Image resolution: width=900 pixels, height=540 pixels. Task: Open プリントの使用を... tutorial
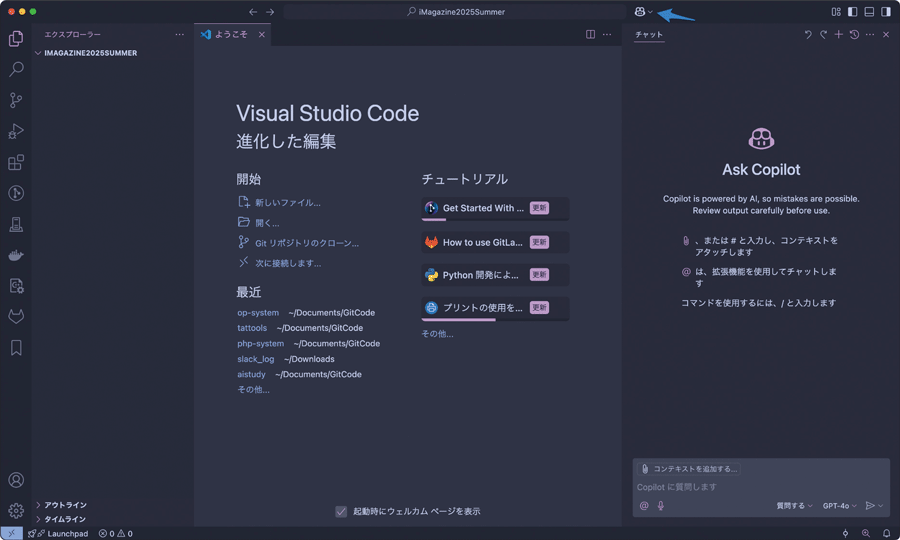click(x=495, y=308)
